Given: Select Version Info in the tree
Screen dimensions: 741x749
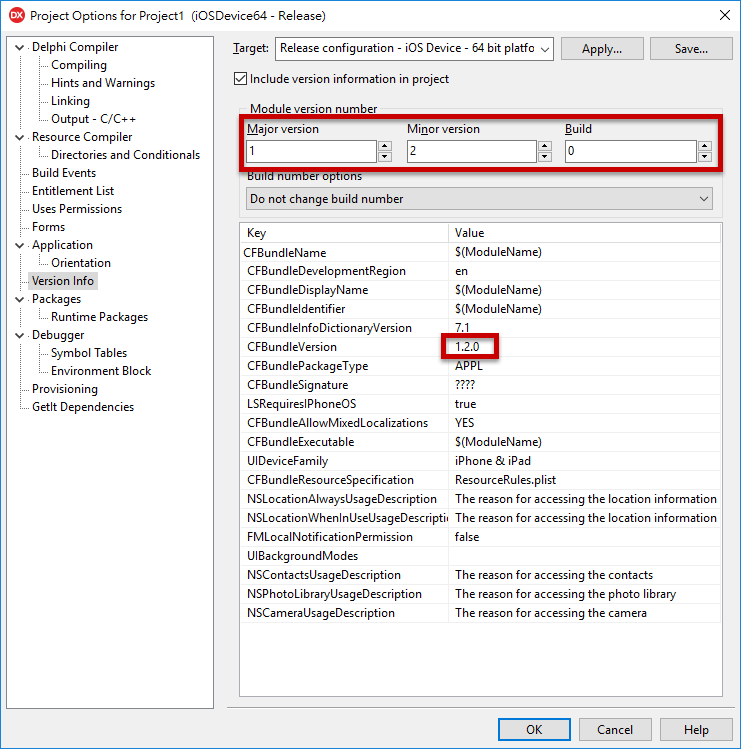Looking at the screenshot, I should pyautogui.click(x=63, y=281).
